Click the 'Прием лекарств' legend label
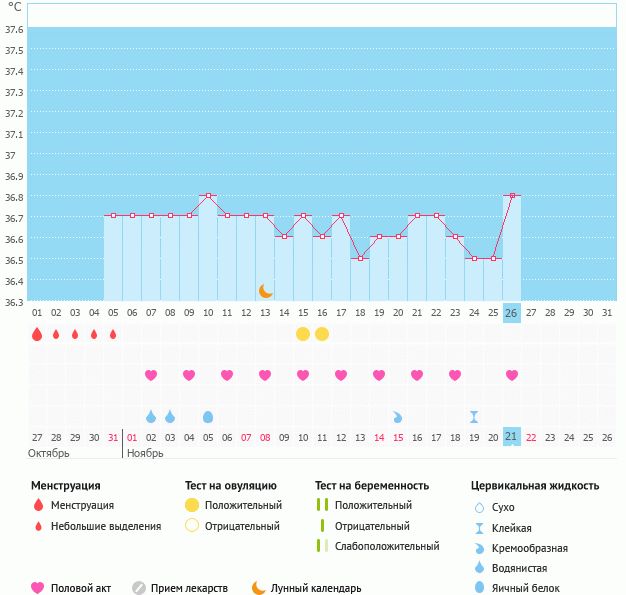626x595 pixels. (x=189, y=588)
